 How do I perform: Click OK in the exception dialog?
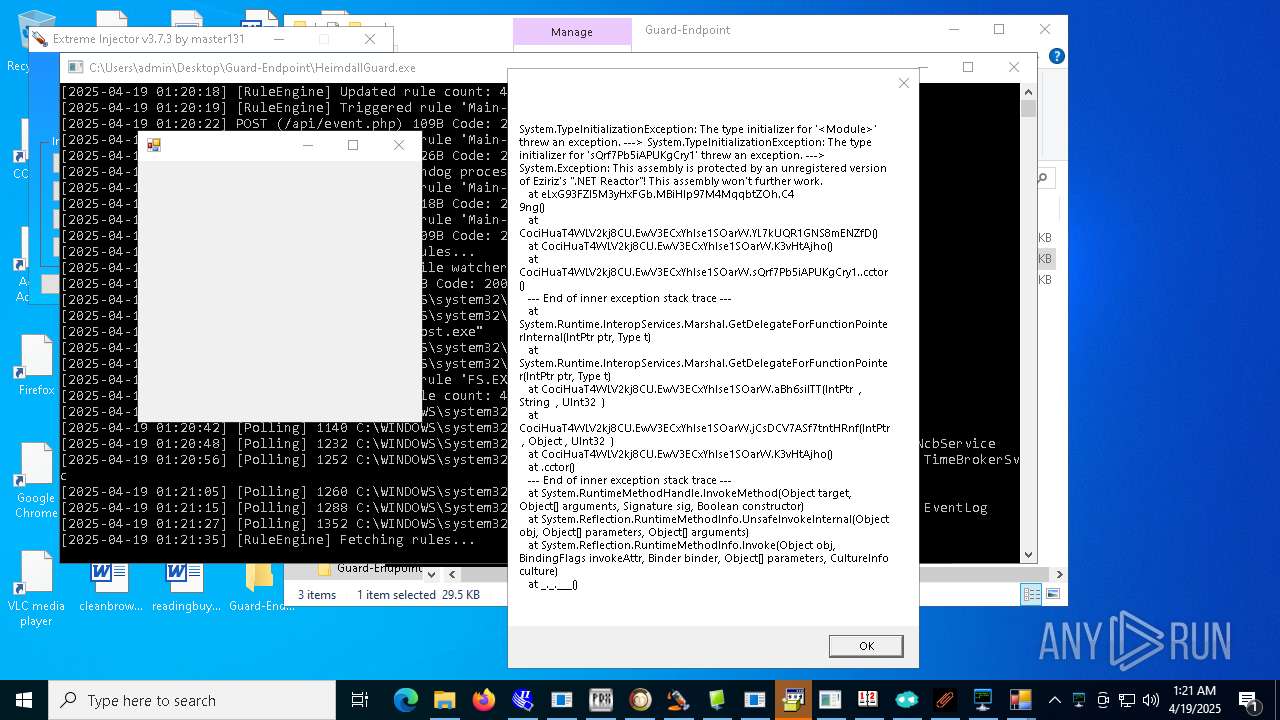[866, 646]
